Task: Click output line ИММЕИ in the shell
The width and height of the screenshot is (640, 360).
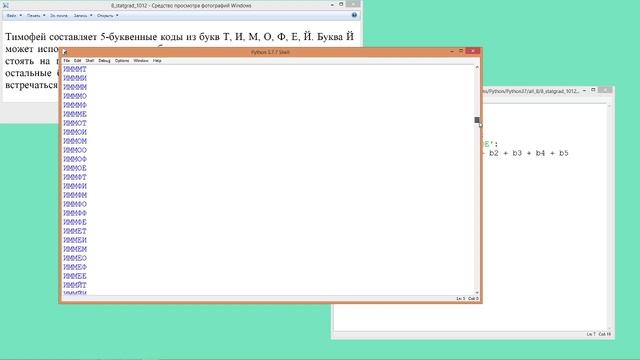Action: point(75,240)
